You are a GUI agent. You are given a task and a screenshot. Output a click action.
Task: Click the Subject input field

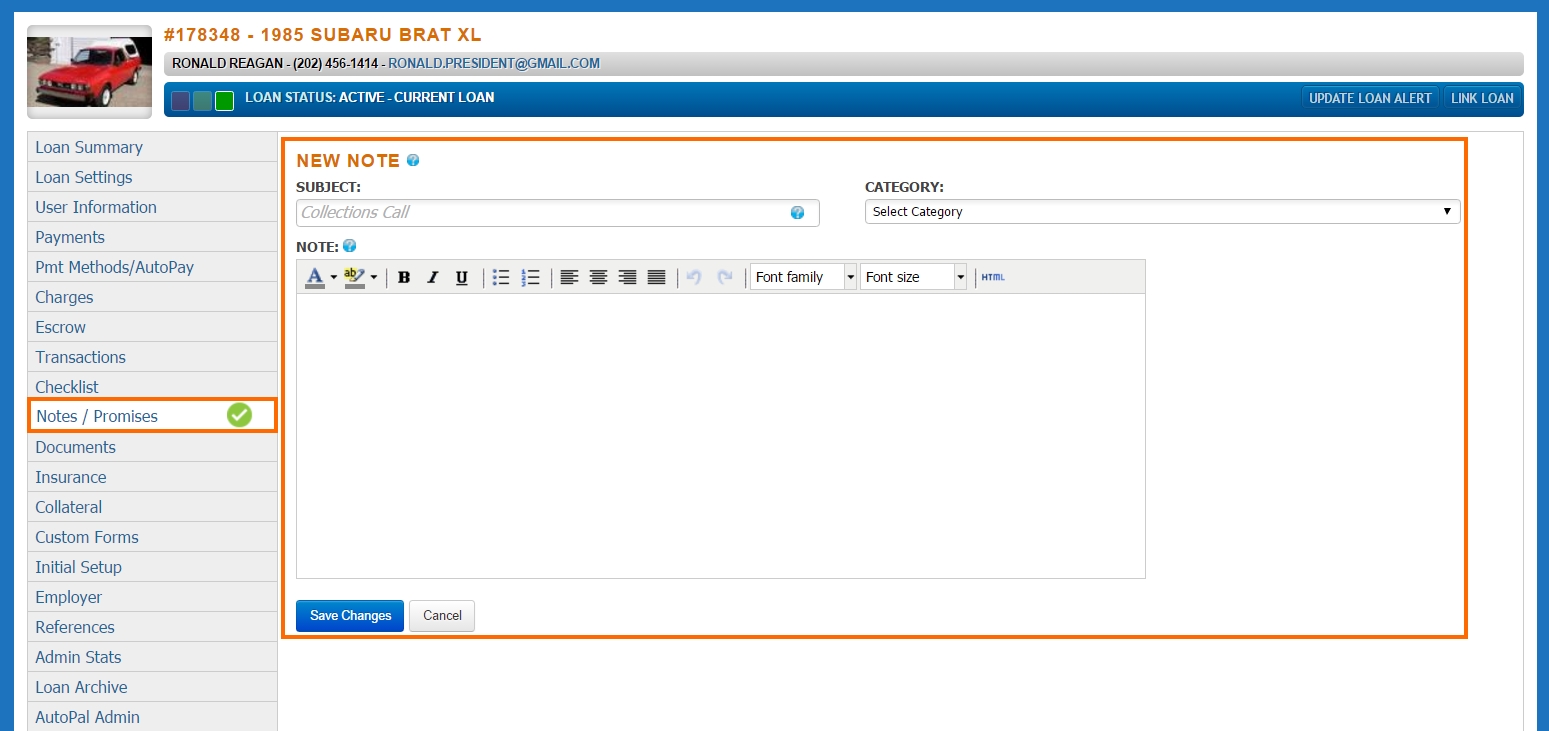pyautogui.click(x=558, y=212)
